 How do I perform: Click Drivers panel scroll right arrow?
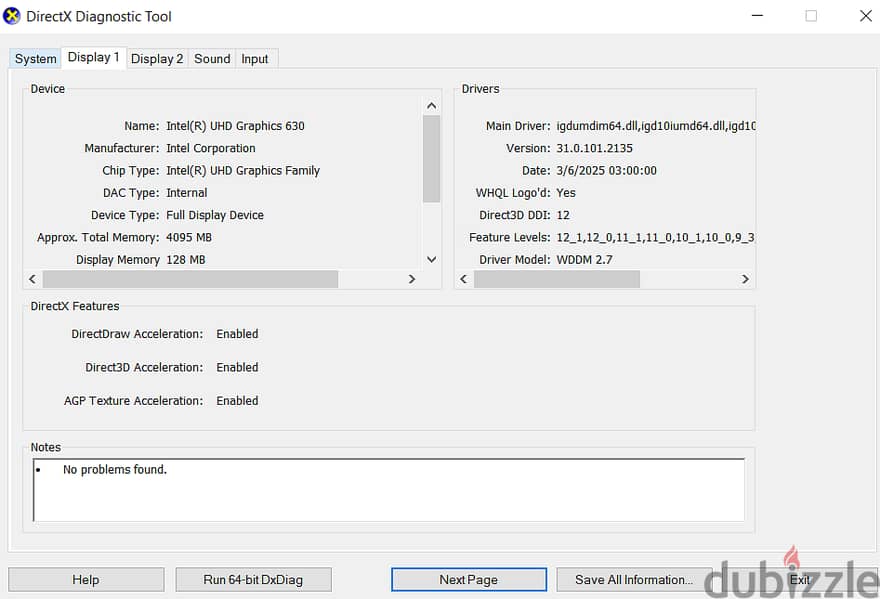[x=745, y=279]
